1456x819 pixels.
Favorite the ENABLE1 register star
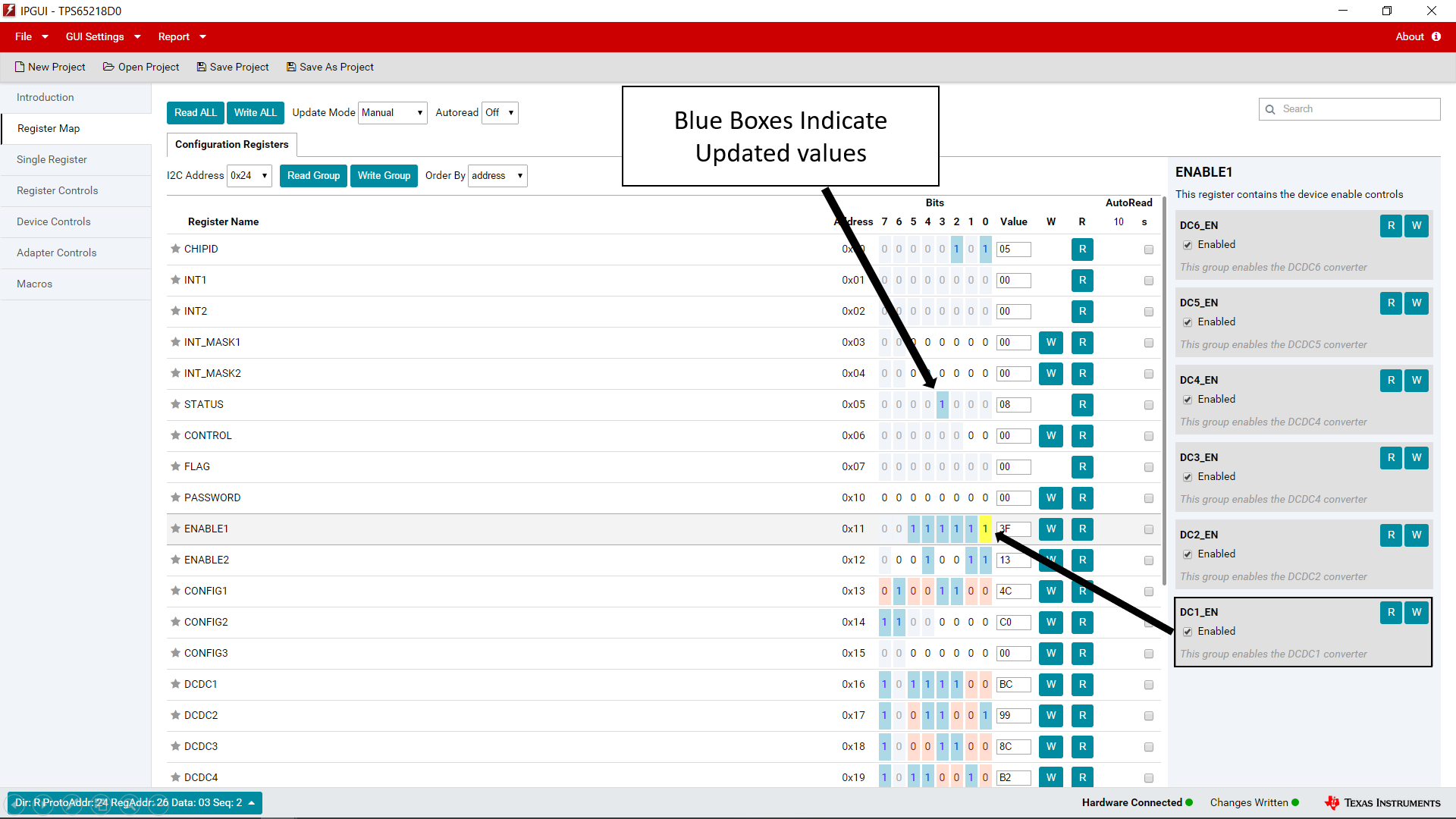pyautogui.click(x=175, y=529)
